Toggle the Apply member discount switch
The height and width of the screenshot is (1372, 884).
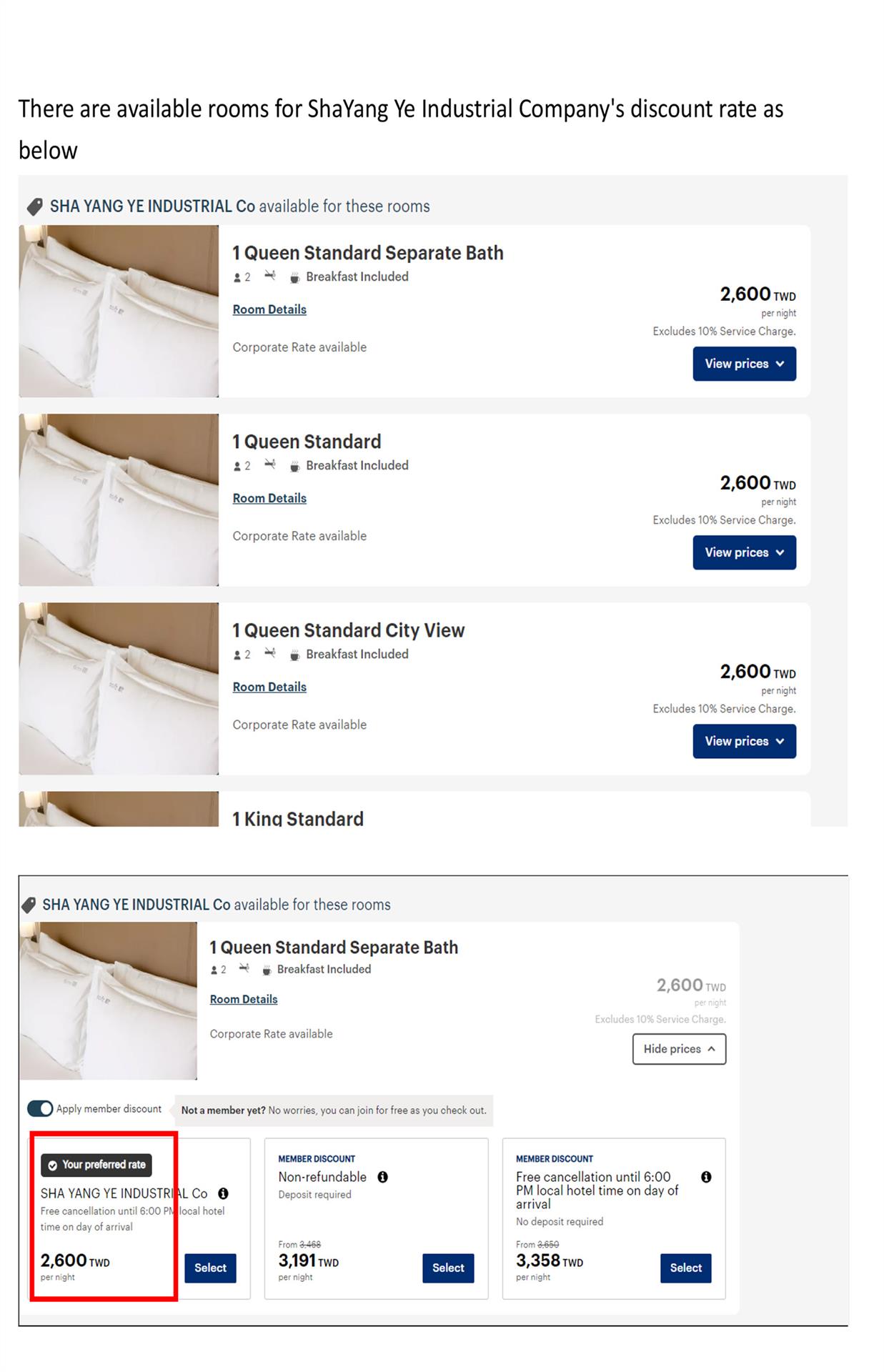pos(40,1108)
